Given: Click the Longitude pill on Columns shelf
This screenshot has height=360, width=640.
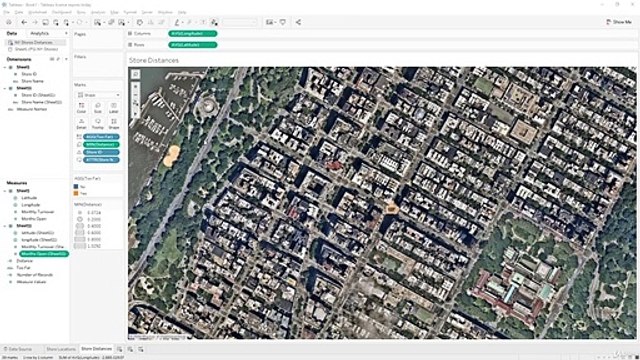Looking at the screenshot, I should pyautogui.click(x=193, y=33).
